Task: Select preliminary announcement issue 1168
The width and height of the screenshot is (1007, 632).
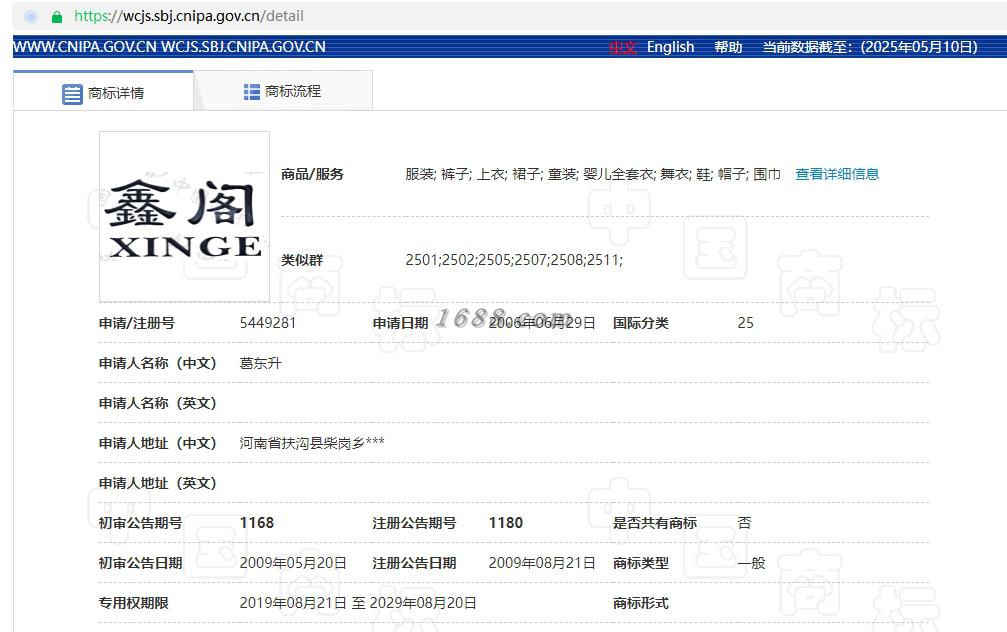Action: (257, 523)
